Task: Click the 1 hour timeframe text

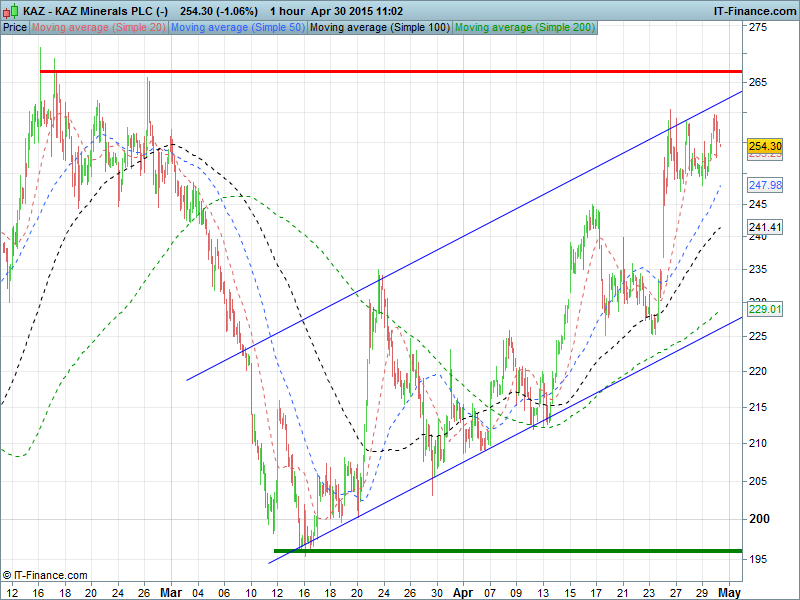Action: [x=284, y=10]
